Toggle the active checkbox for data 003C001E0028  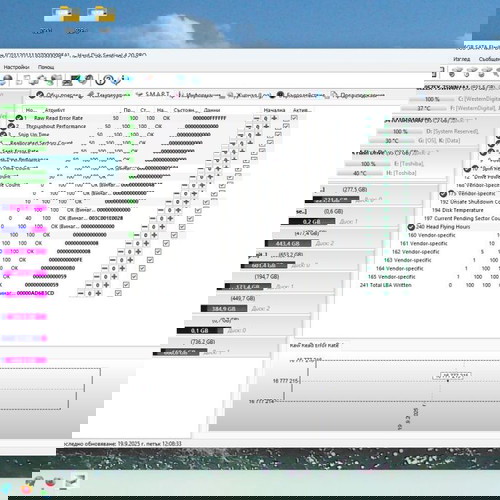190,219
